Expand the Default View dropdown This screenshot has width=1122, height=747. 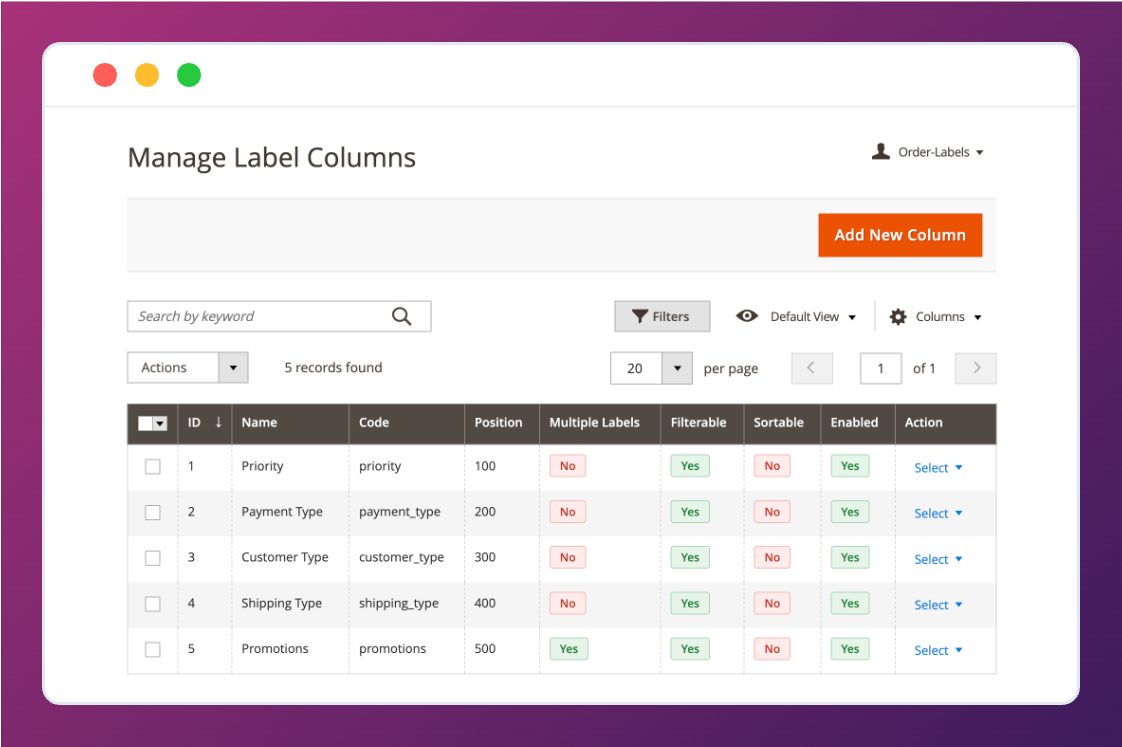(813, 316)
